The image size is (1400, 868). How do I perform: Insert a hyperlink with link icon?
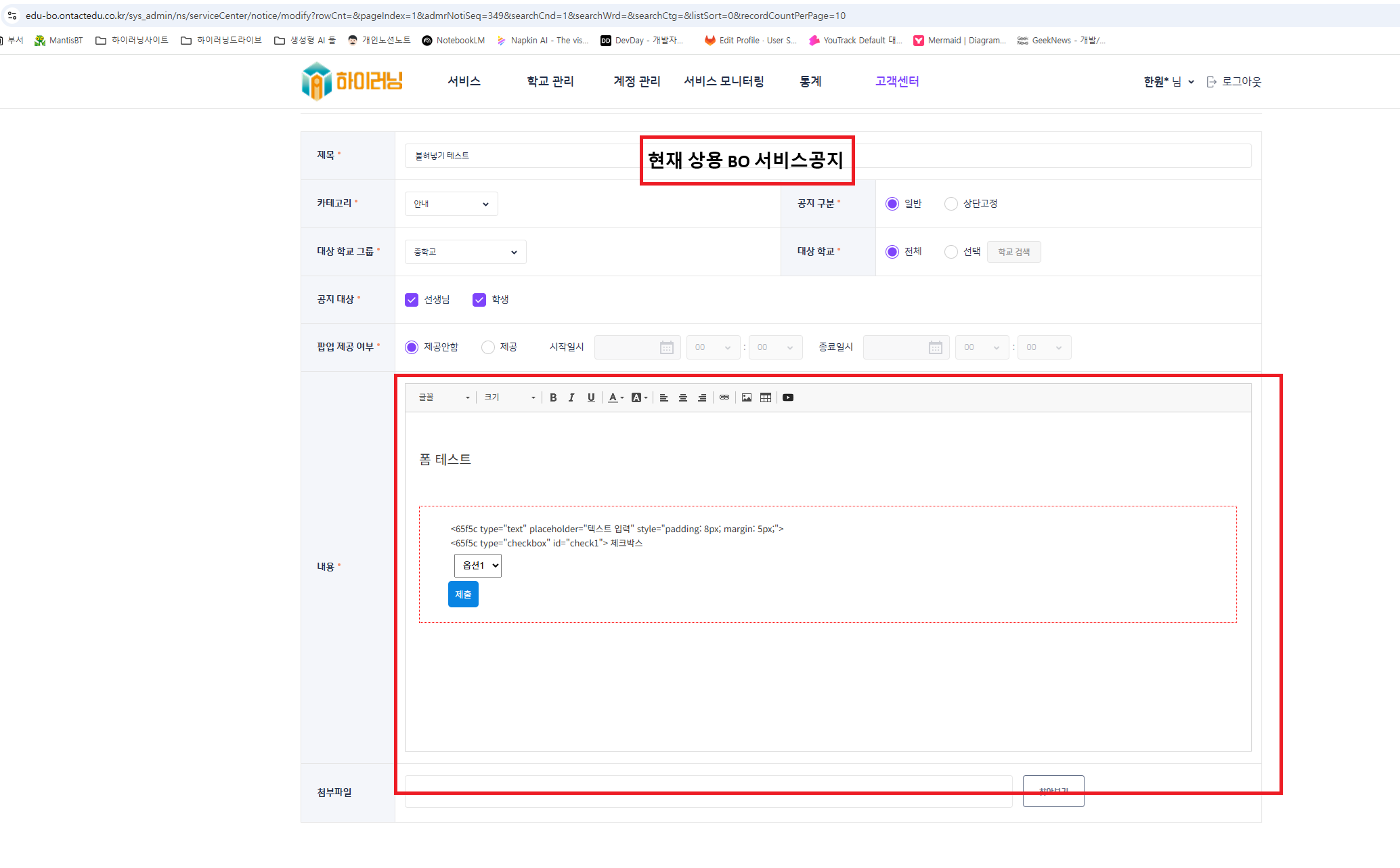click(x=724, y=397)
